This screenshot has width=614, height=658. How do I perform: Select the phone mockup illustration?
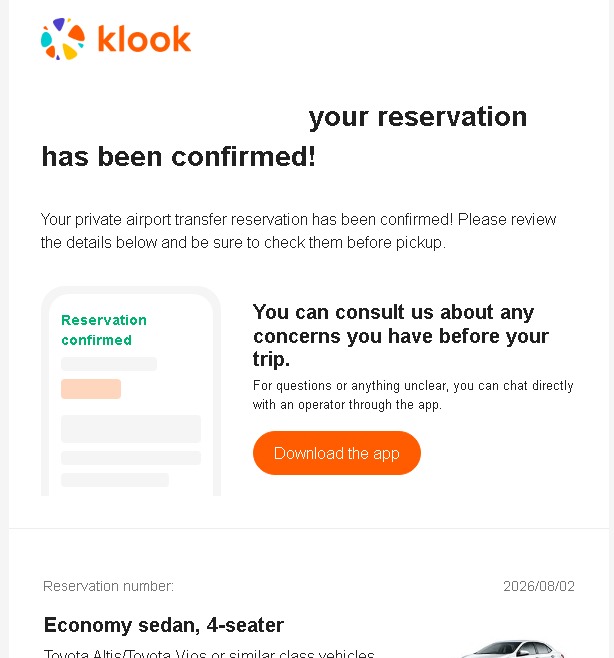[x=131, y=391]
